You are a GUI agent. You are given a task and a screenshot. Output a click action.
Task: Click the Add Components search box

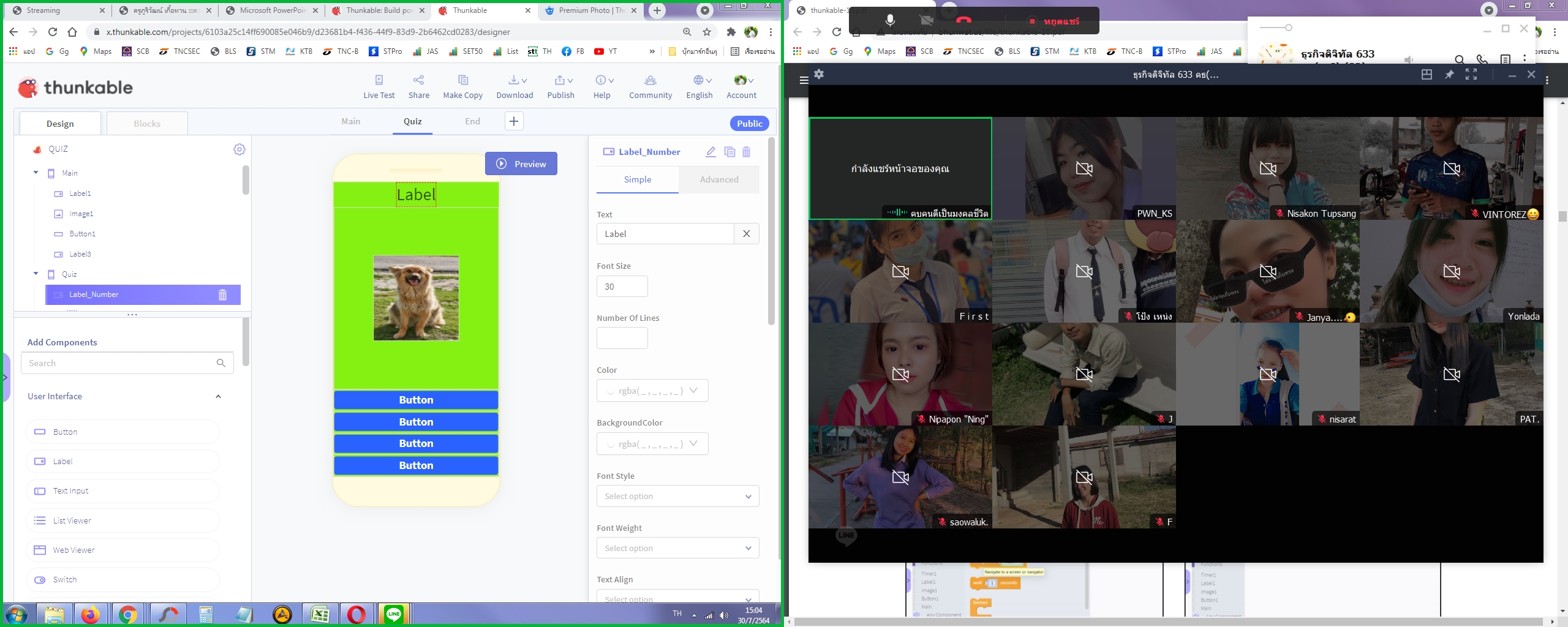[127, 363]
